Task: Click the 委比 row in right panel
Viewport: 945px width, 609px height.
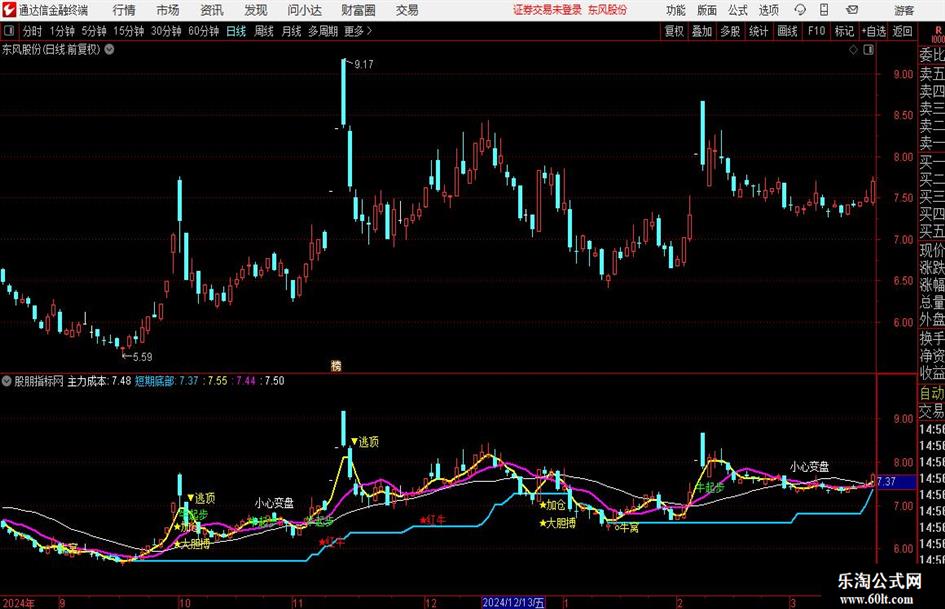Action: point(932,55)
